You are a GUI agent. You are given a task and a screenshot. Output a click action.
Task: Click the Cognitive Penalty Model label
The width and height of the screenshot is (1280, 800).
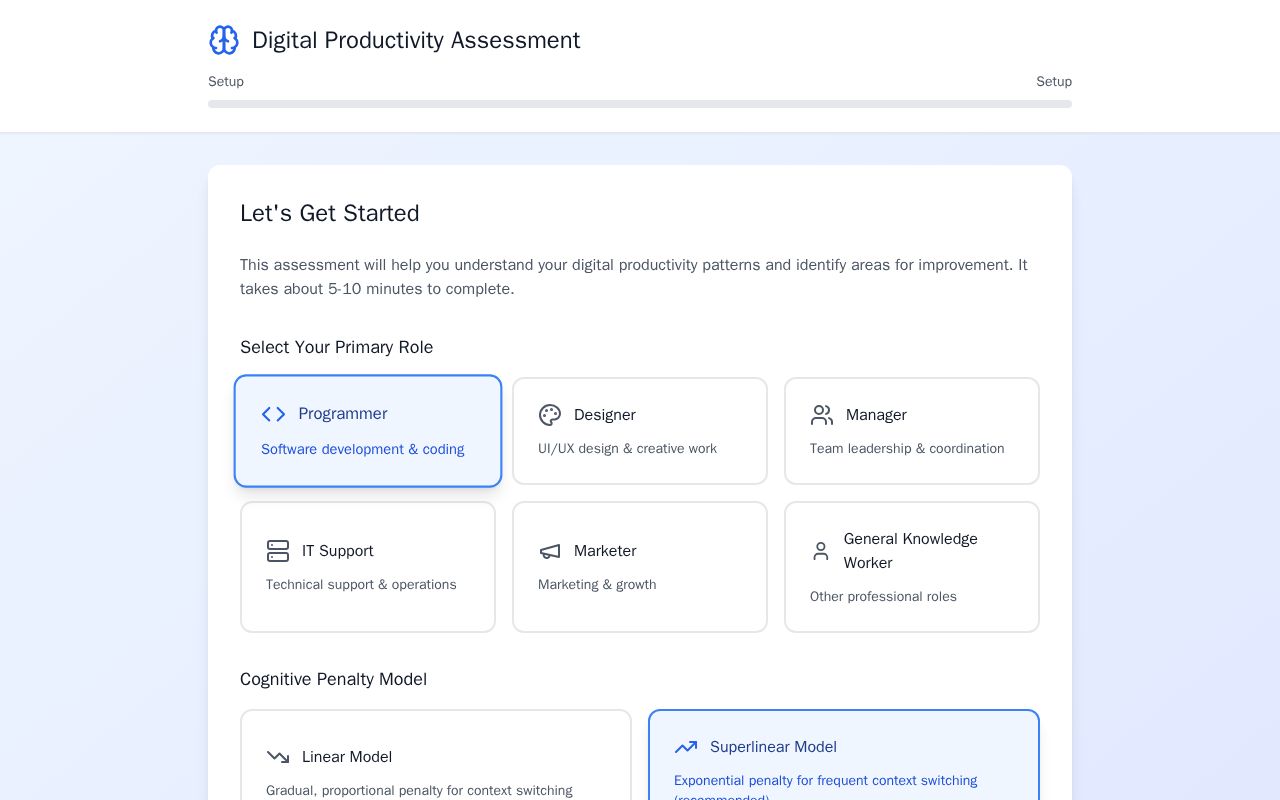pos(334,679)
